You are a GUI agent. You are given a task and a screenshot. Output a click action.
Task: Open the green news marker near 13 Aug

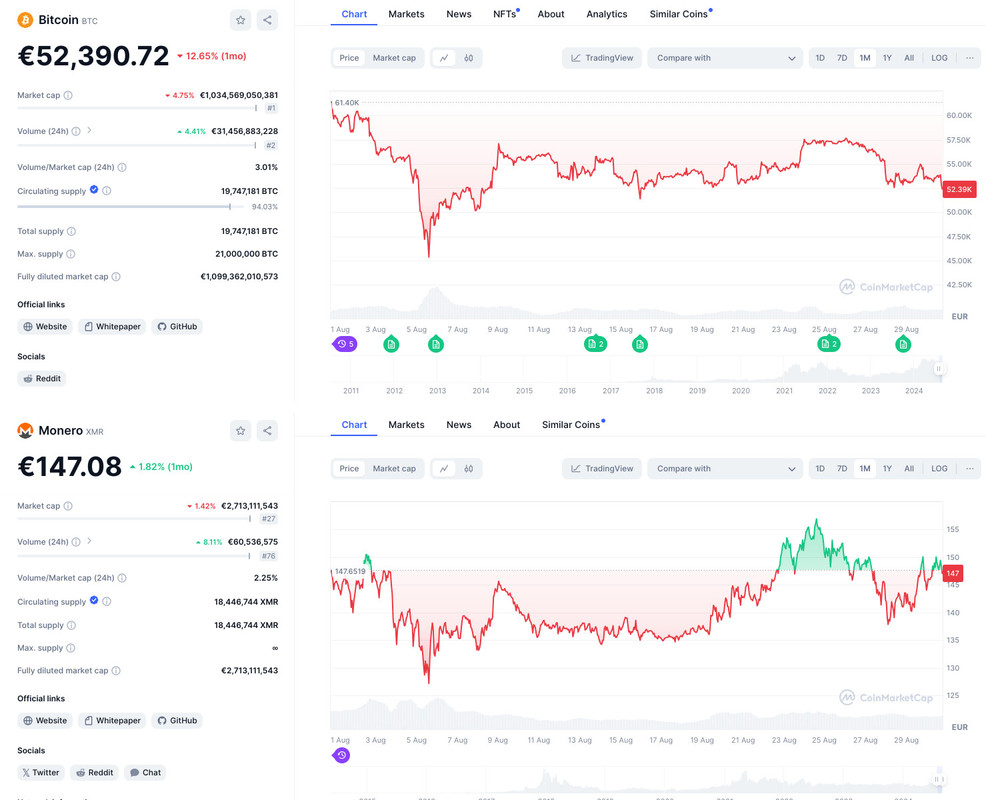[595, 345]
